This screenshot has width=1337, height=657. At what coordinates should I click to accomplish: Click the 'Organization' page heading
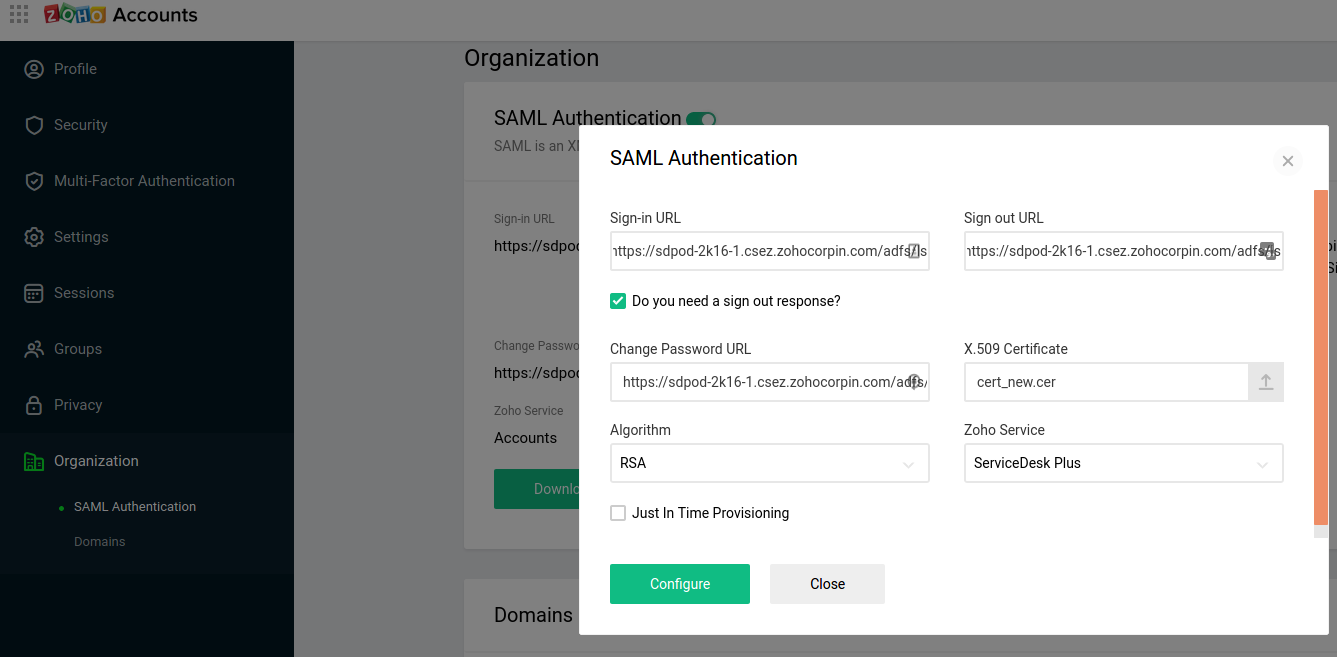point(532,58)
